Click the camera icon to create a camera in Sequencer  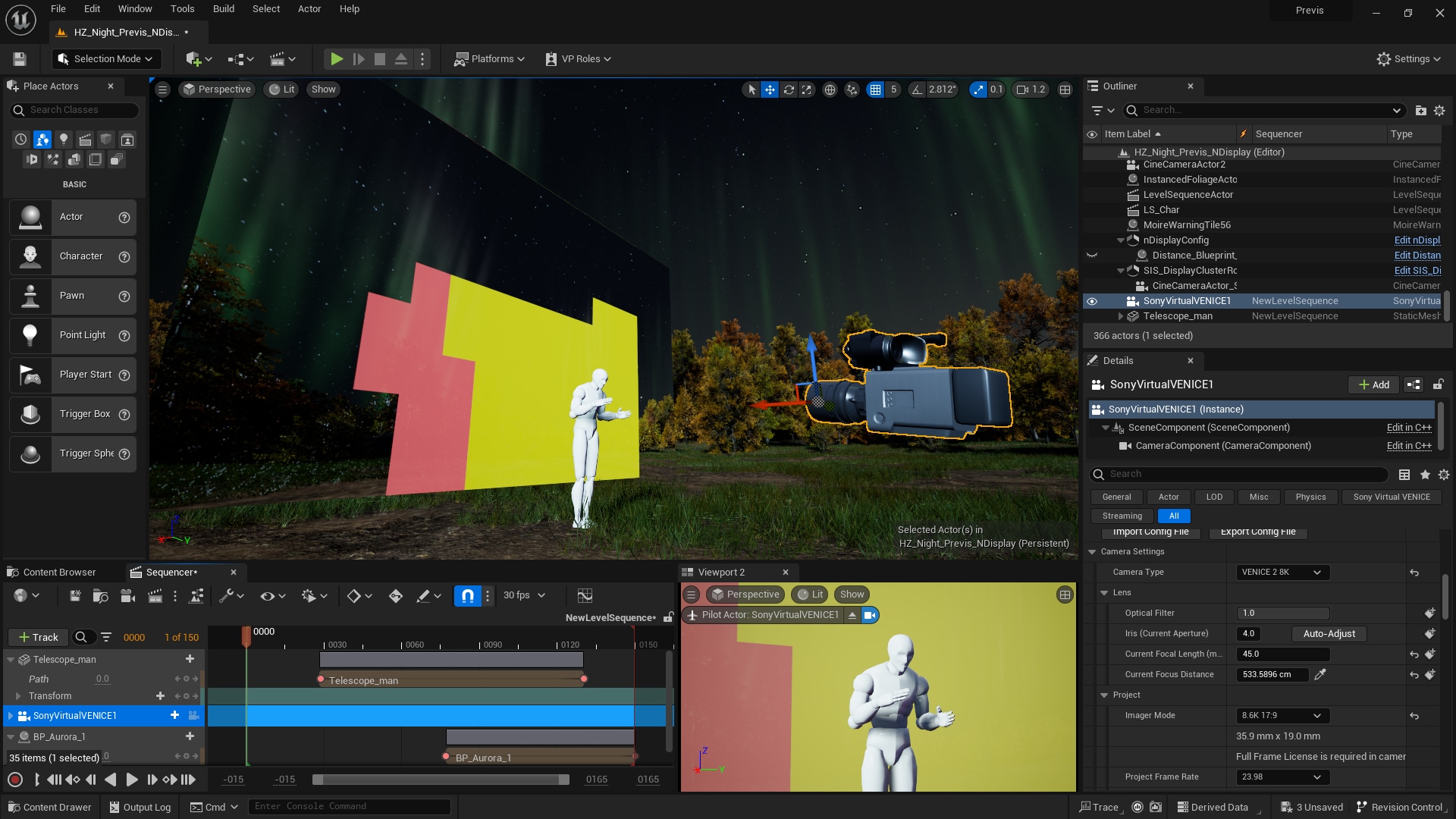click(127, 596)
